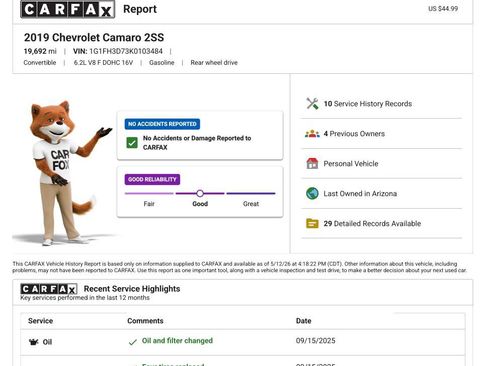Click the Date column header

(x=304, y=321)
